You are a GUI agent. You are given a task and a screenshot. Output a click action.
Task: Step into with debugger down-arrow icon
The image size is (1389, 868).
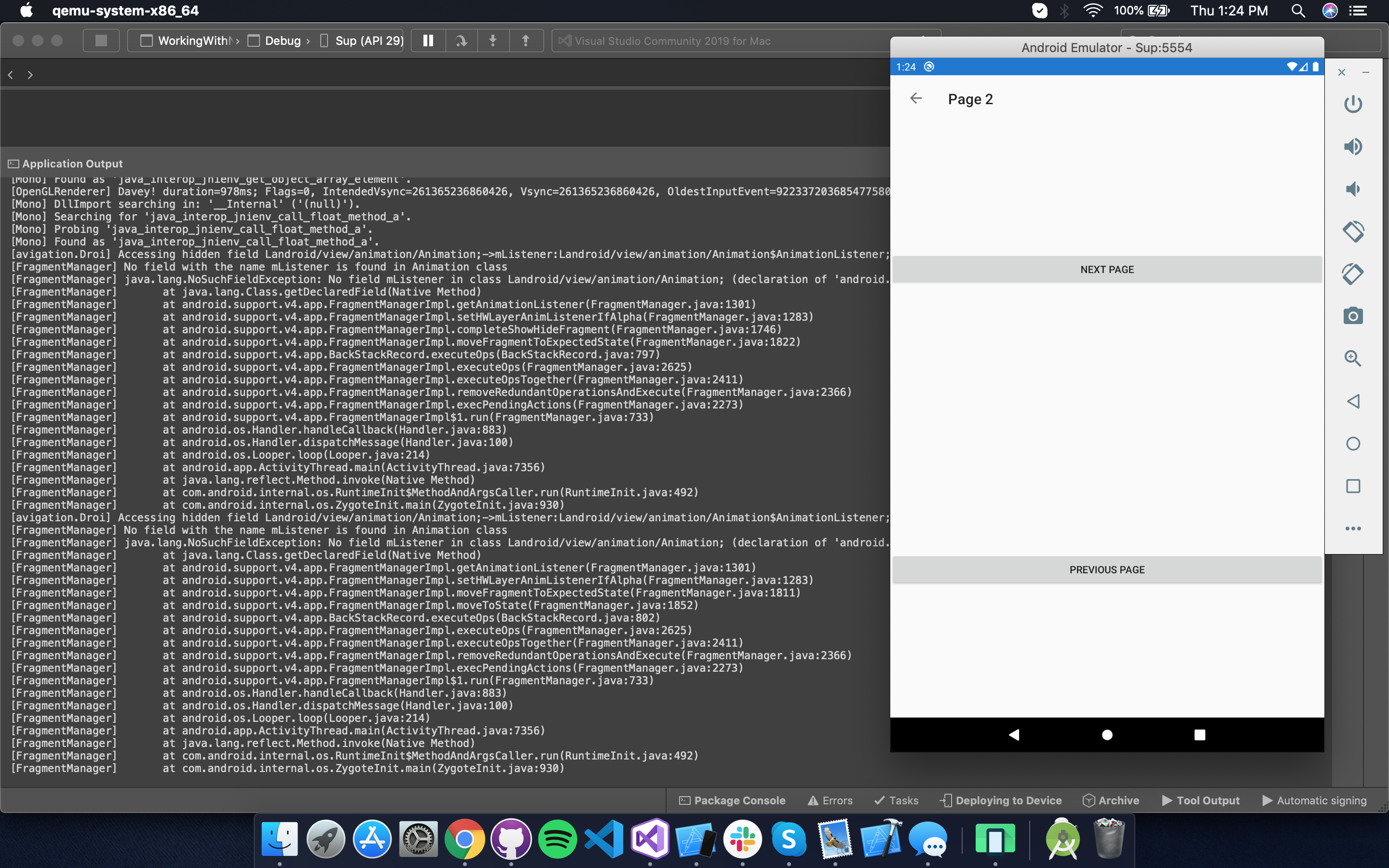(493, 41)
